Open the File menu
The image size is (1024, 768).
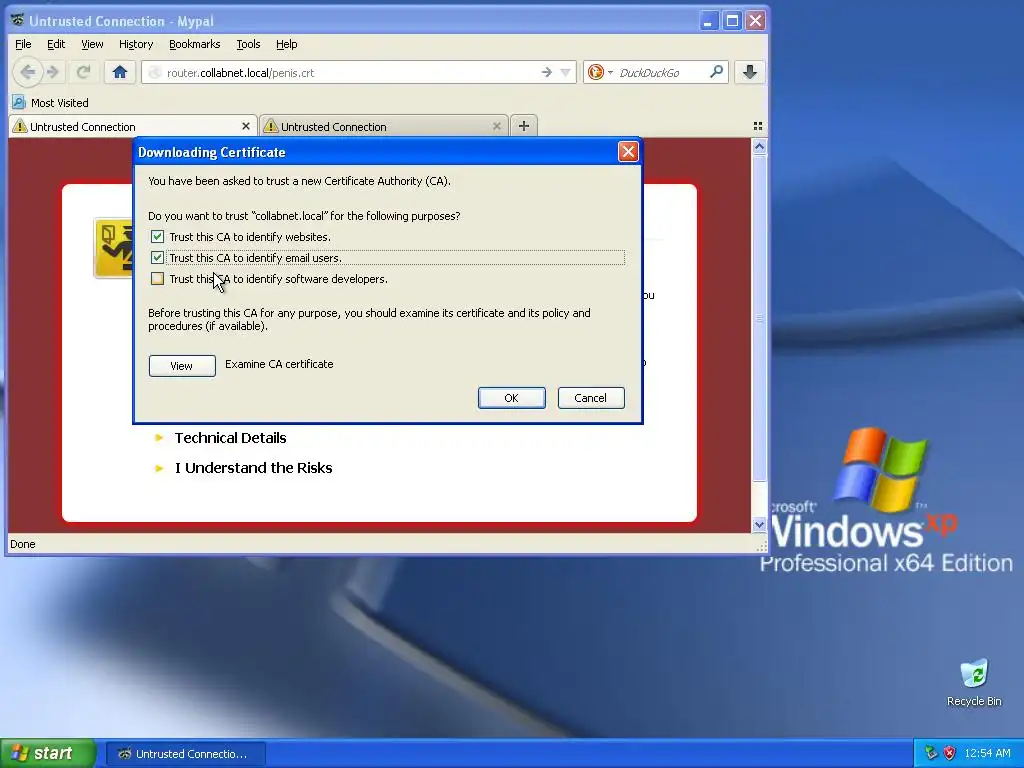click(x=23, y=44)
